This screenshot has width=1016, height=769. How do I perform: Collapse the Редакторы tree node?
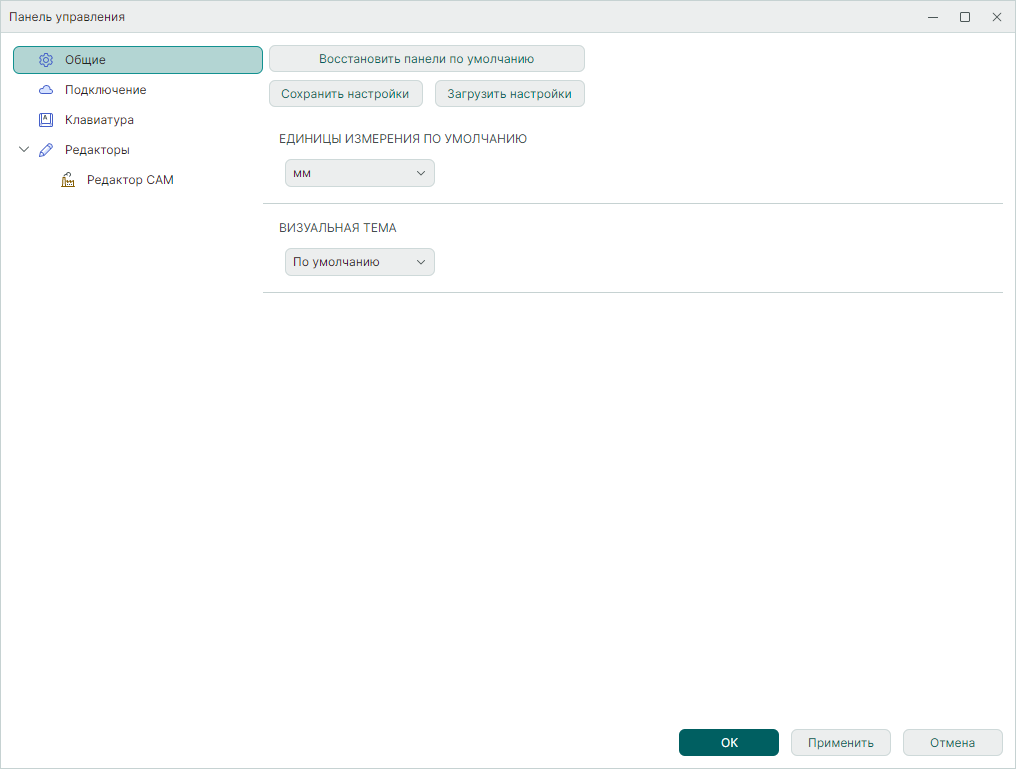tap(24, 150)
